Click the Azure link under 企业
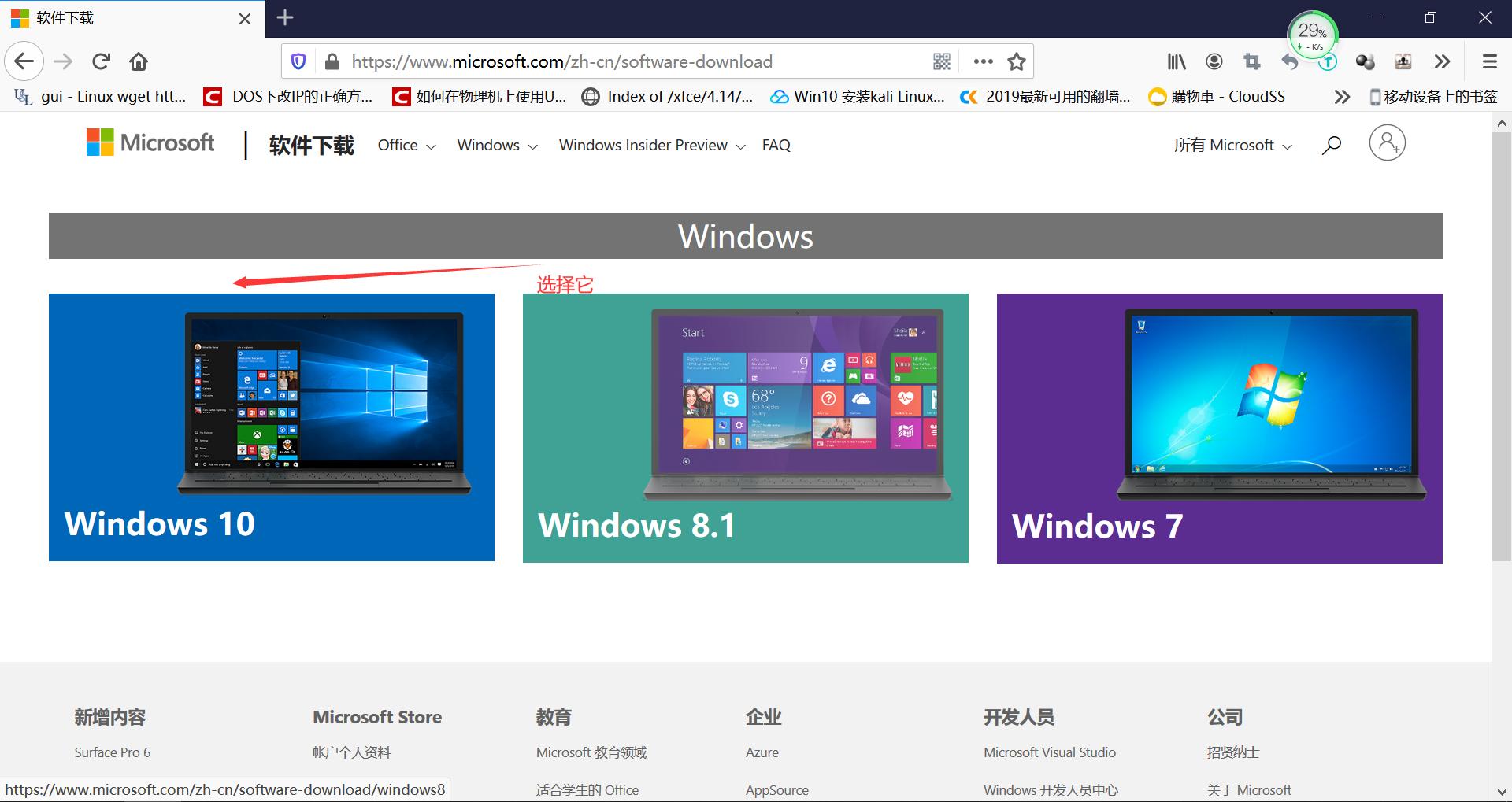Screen dimensions: 1512x802 coord(762,752)
